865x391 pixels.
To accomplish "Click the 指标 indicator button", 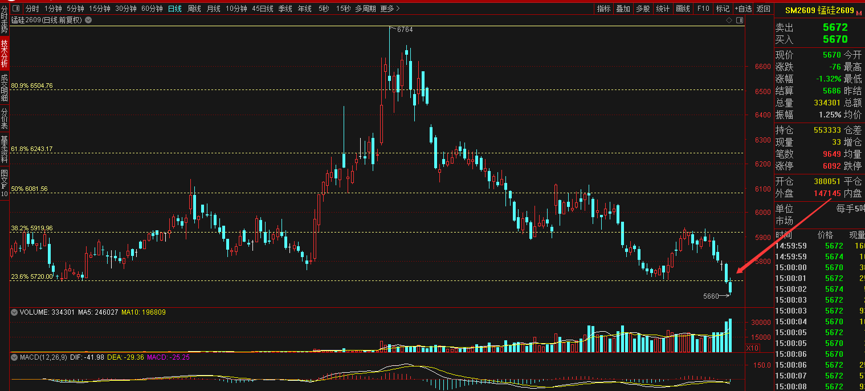I will click(604, 8).
